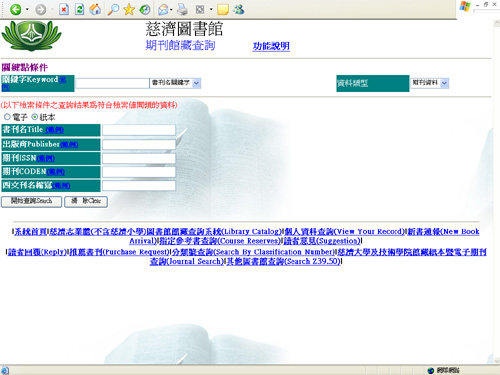Open the example link beside 關鍵字Keyword
Image resolution: width=500 pixels, height=375 pixels.
(x=63, y=80)
